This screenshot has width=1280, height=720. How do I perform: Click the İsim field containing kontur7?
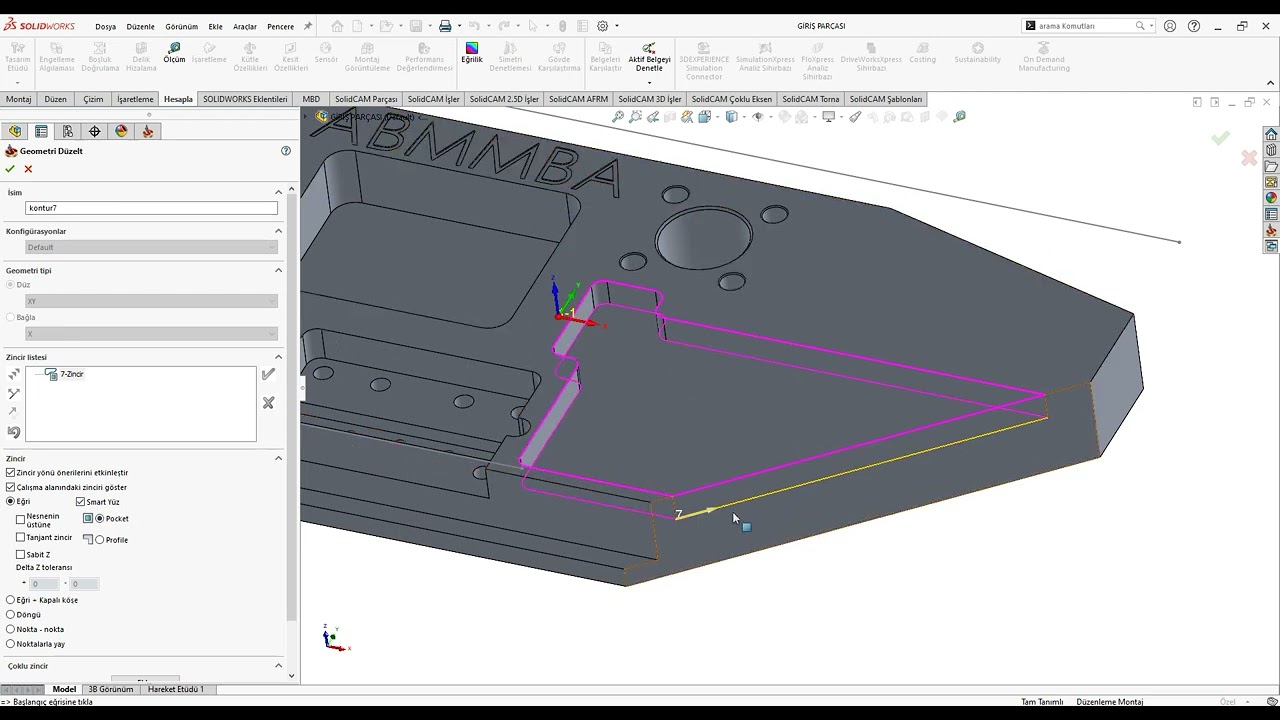[x=151, y=208]
